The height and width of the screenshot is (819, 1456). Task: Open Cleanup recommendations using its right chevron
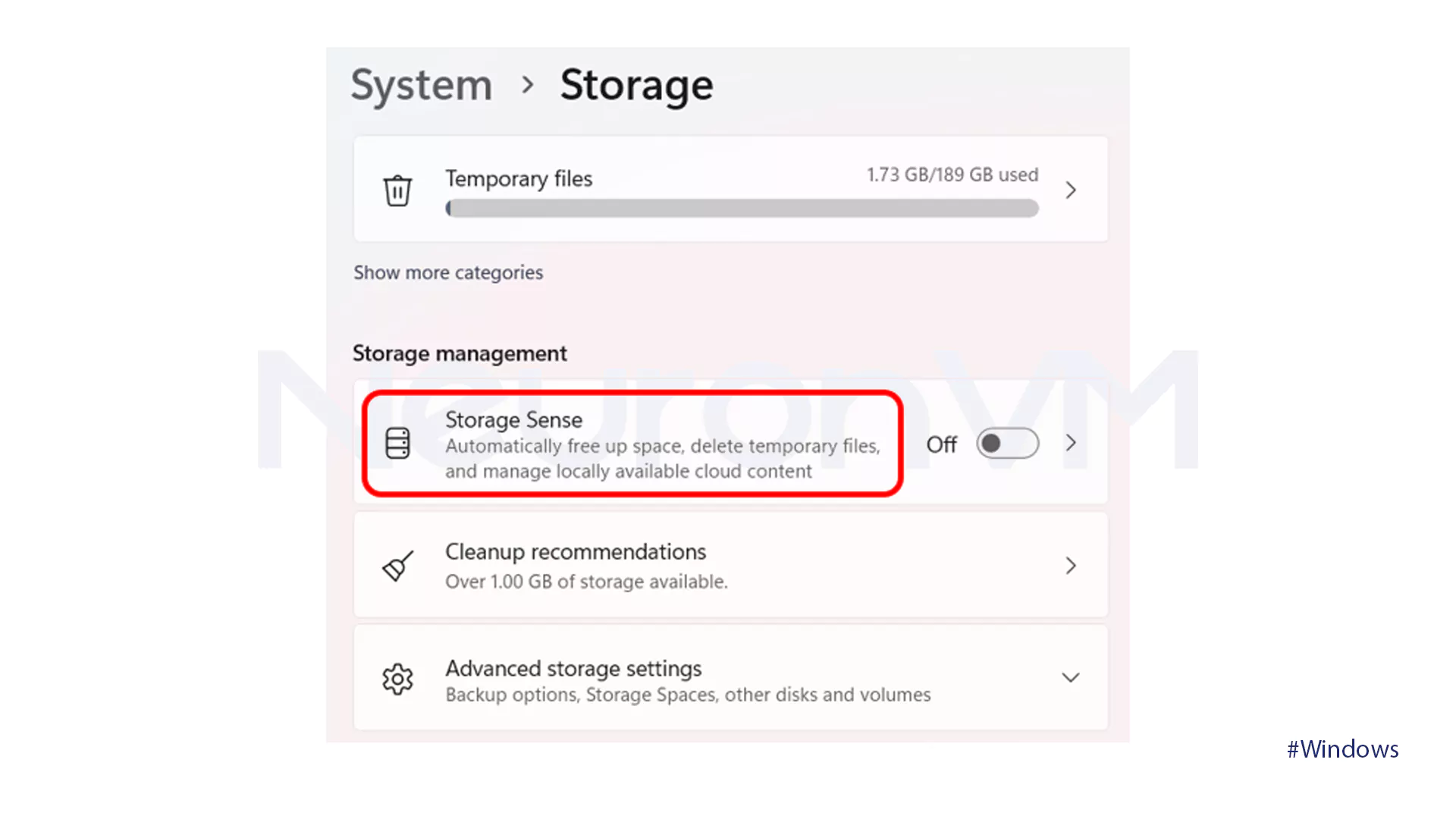1071,566
